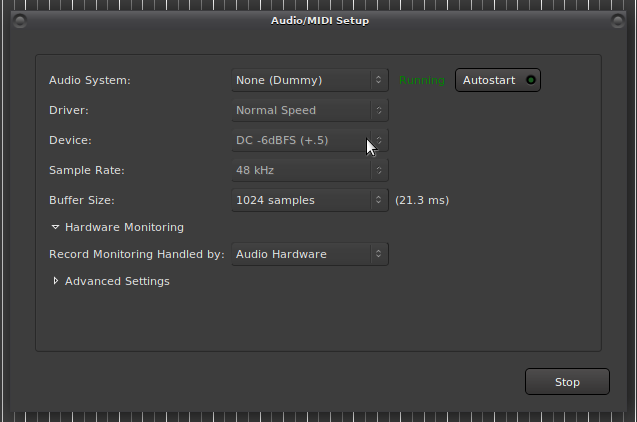Screen dimensions: 637x422
Task: Click the window button at title bar left
Action: click(18, 20)
